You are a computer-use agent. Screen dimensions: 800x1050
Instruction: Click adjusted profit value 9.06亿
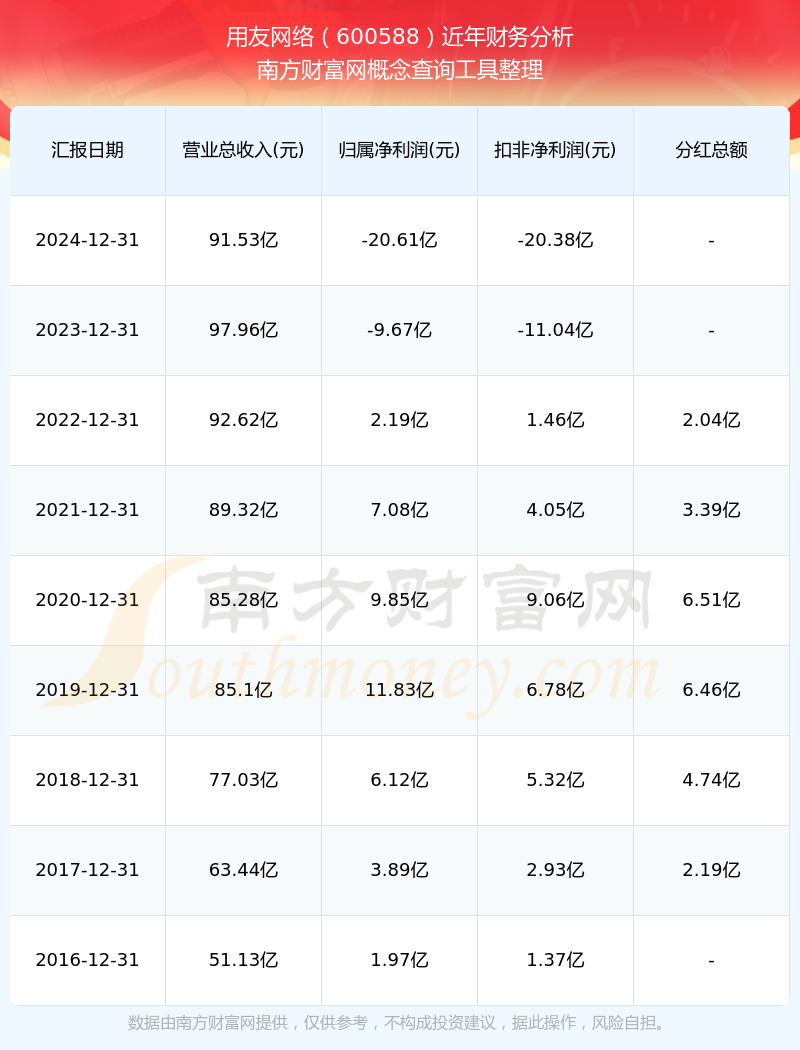[x=555, y=600]
